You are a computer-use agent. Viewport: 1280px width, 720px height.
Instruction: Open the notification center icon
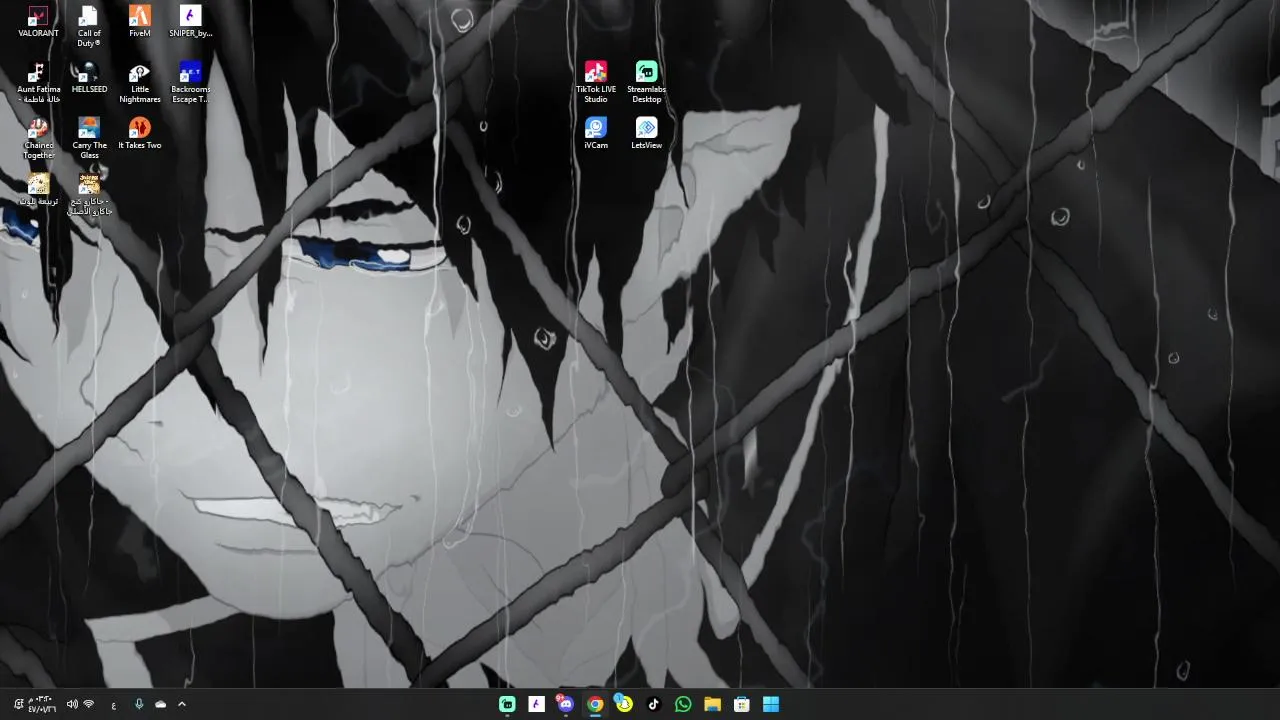click(18, 704)
